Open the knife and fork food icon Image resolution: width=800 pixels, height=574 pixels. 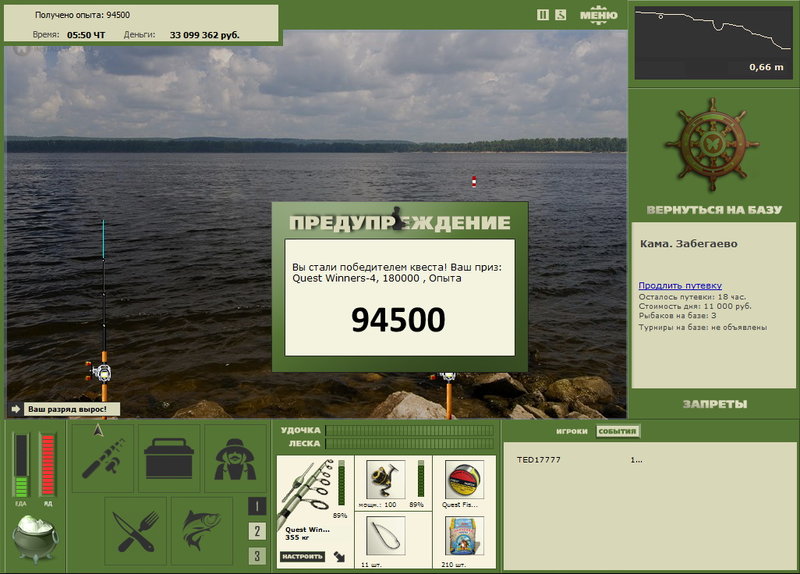tap(136, 531)
